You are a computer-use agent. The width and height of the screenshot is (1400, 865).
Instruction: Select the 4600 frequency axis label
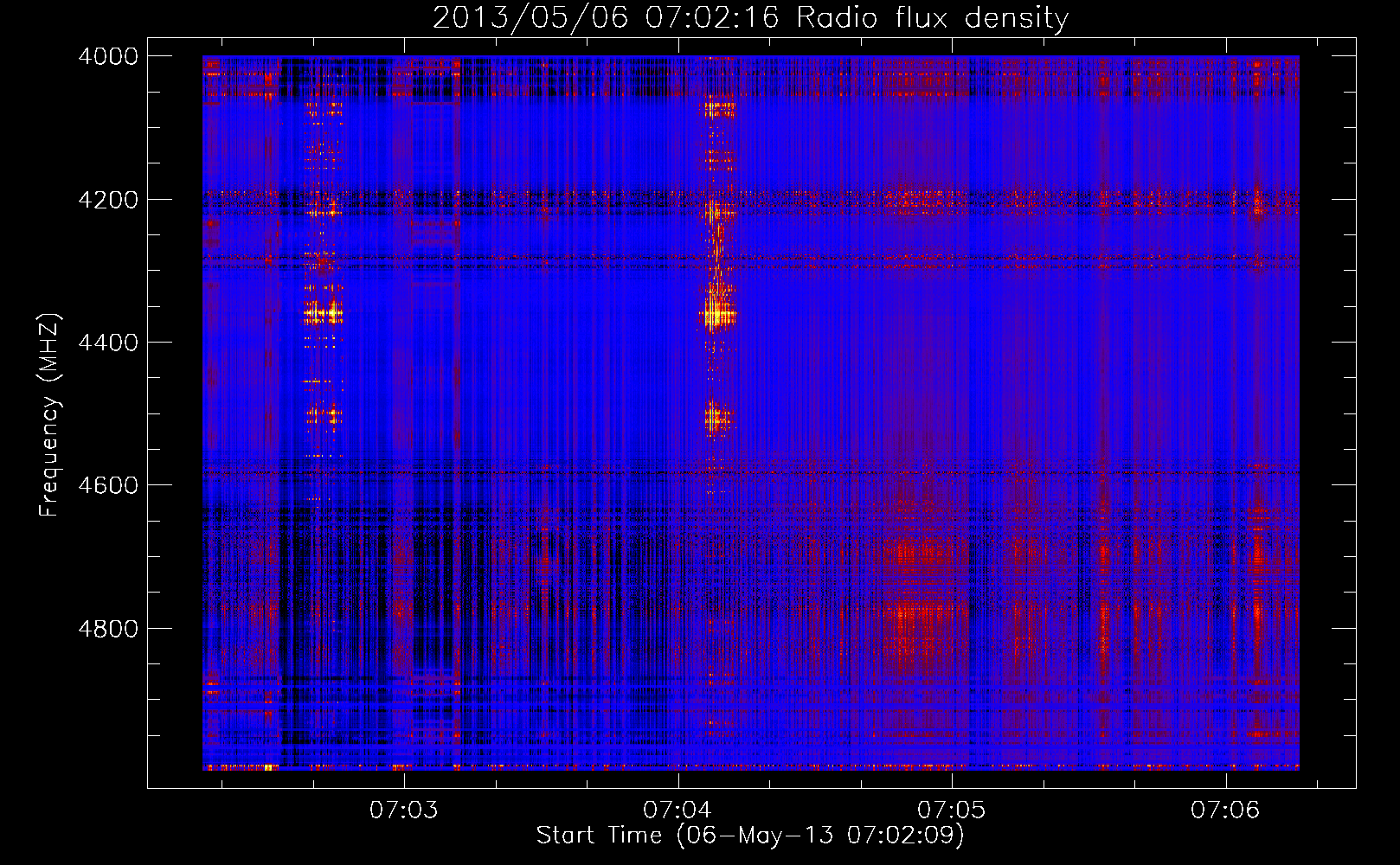click(108, 485)
